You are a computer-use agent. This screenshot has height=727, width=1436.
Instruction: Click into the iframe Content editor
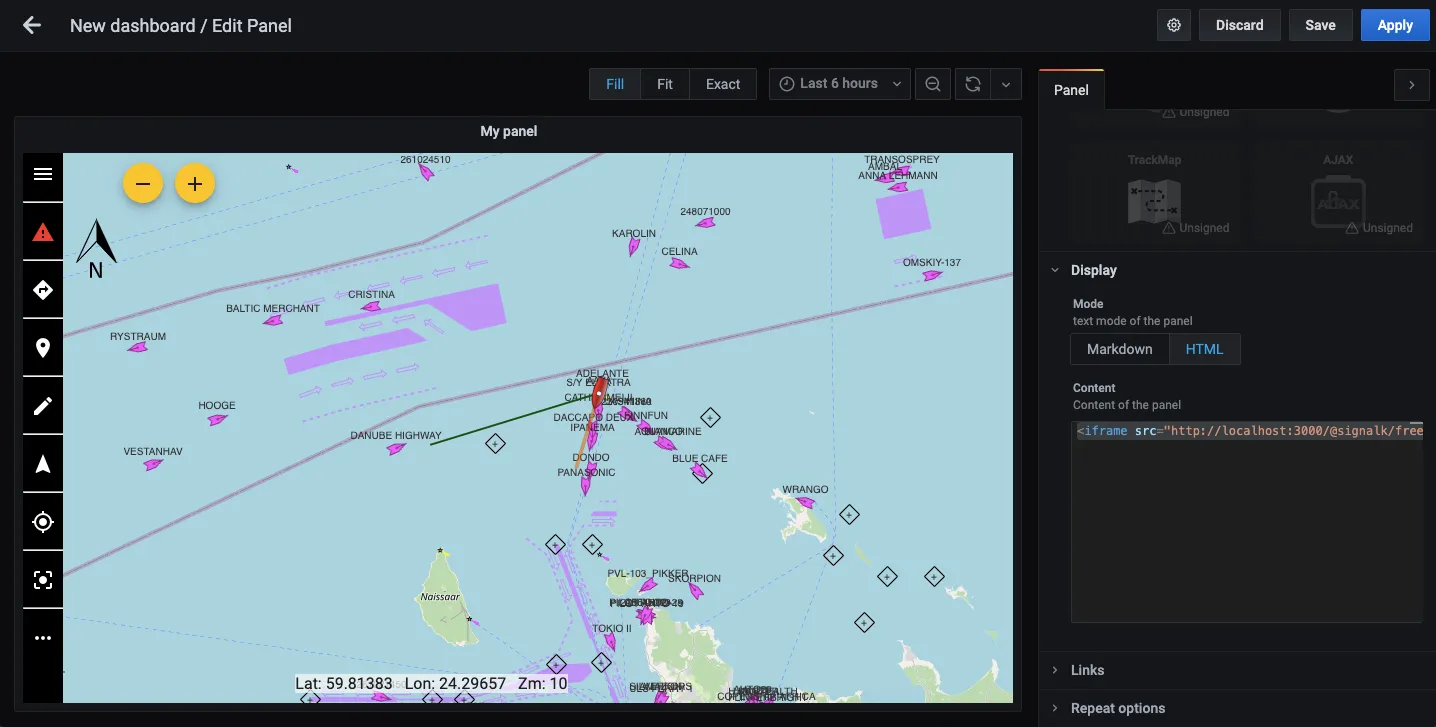1246,520
